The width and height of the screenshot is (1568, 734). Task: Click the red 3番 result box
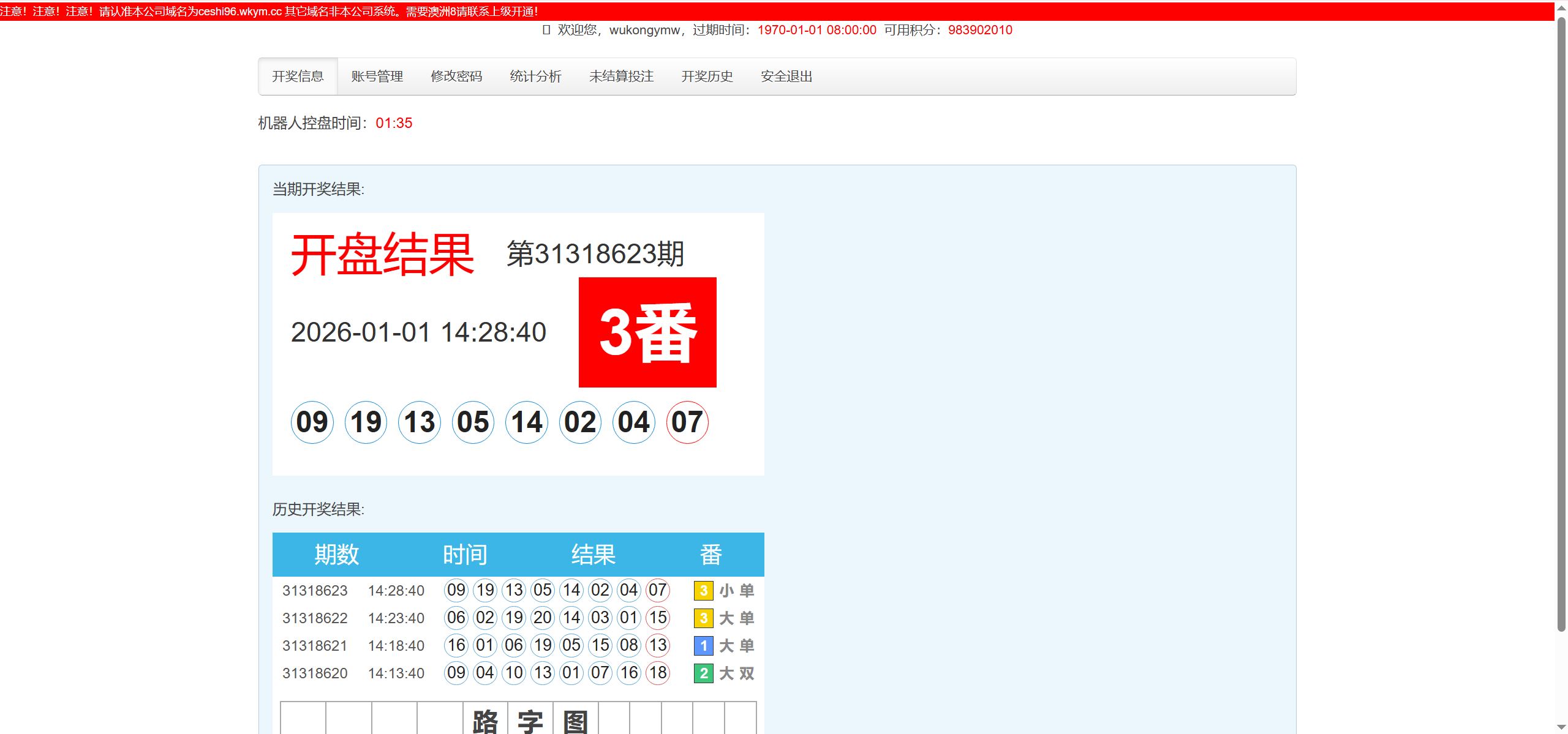coord(647,332)
